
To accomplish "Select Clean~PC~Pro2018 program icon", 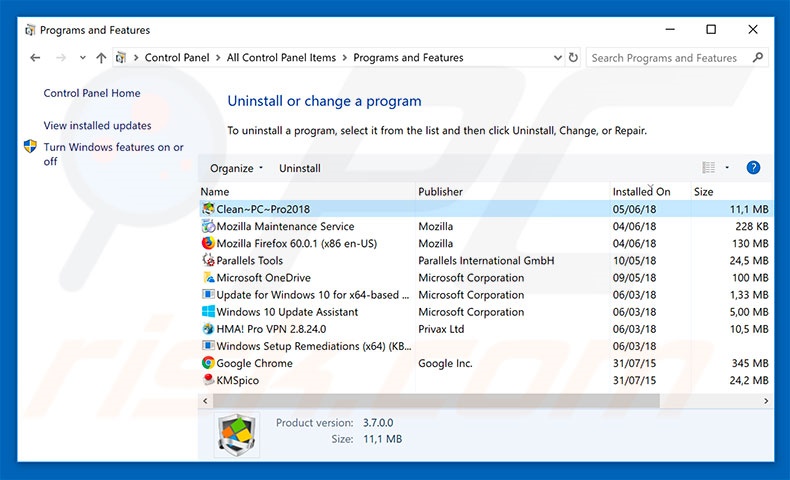I will click(x=208, y=209).
